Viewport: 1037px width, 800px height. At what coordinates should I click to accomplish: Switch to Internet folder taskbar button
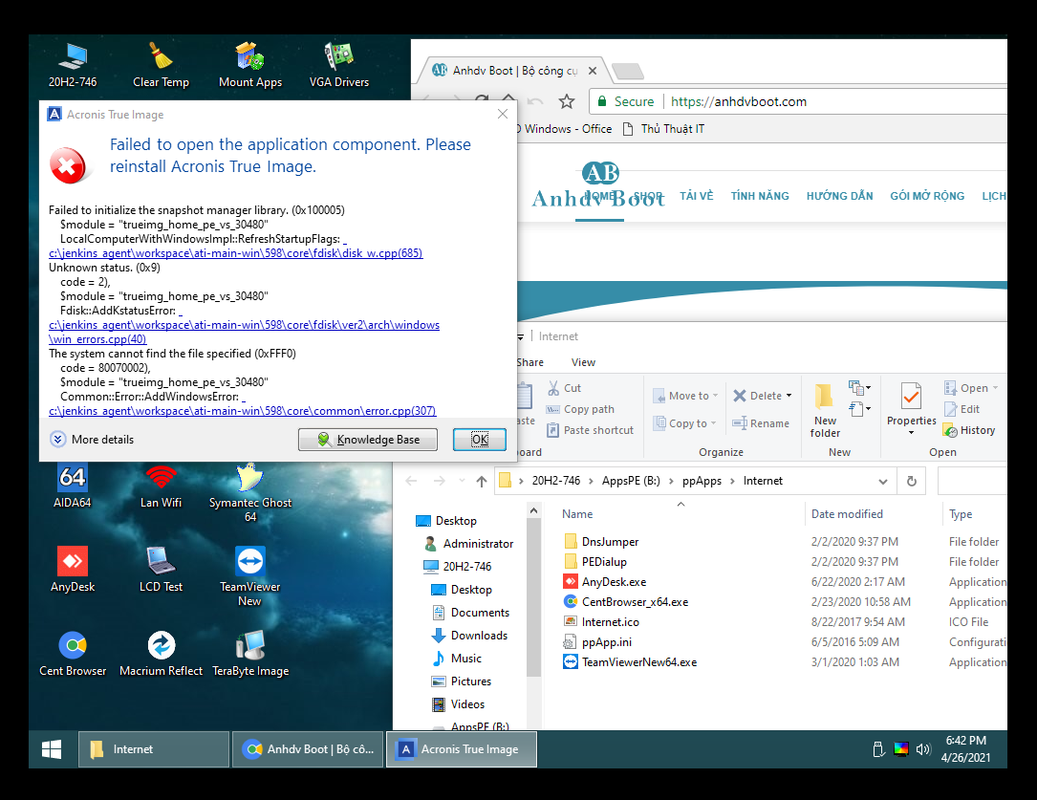[x=153, y=749]
